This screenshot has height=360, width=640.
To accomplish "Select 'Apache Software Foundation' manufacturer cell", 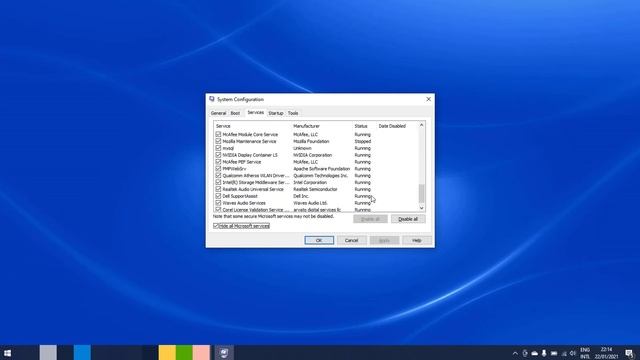I will click(x=322, y=169).
